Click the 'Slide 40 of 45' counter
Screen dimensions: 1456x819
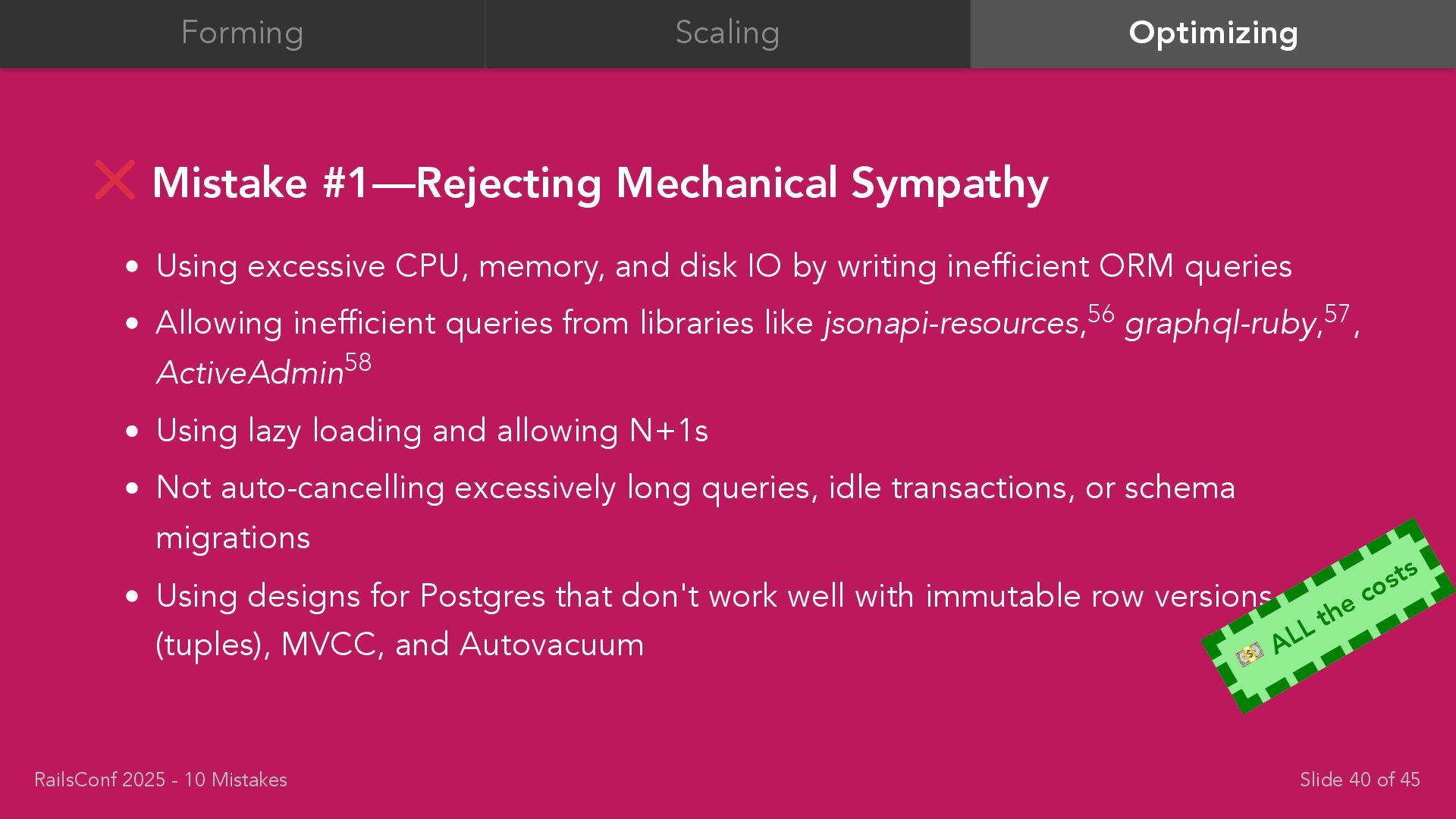pos(1360,780)
